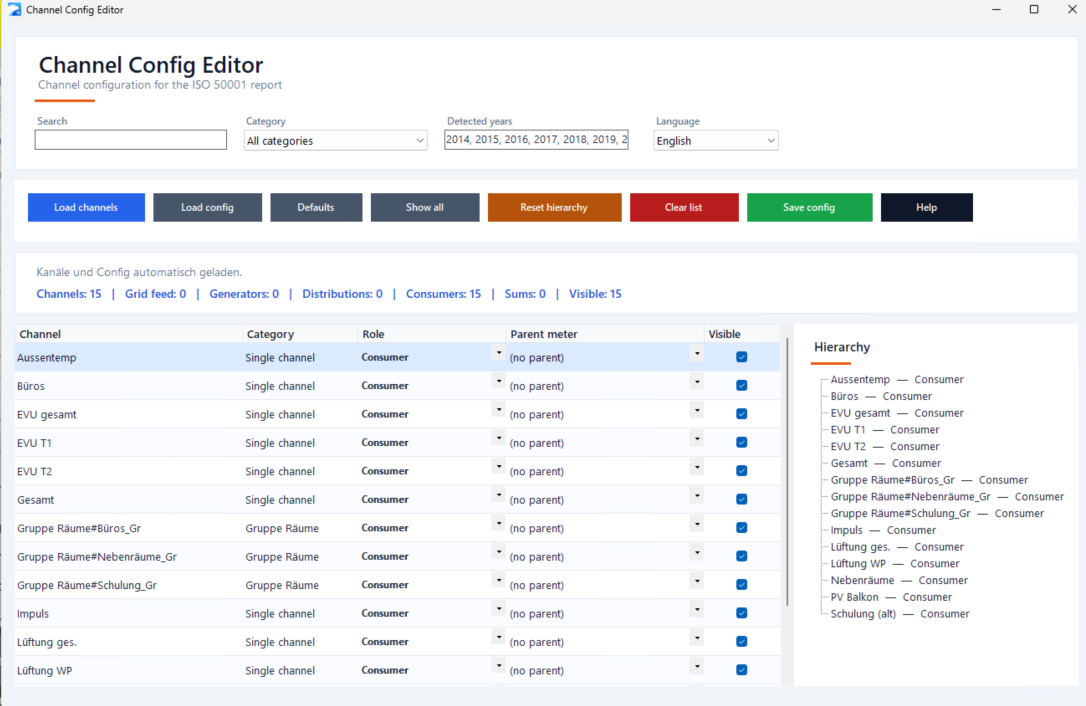Focus the Search input field

[131, 140]
